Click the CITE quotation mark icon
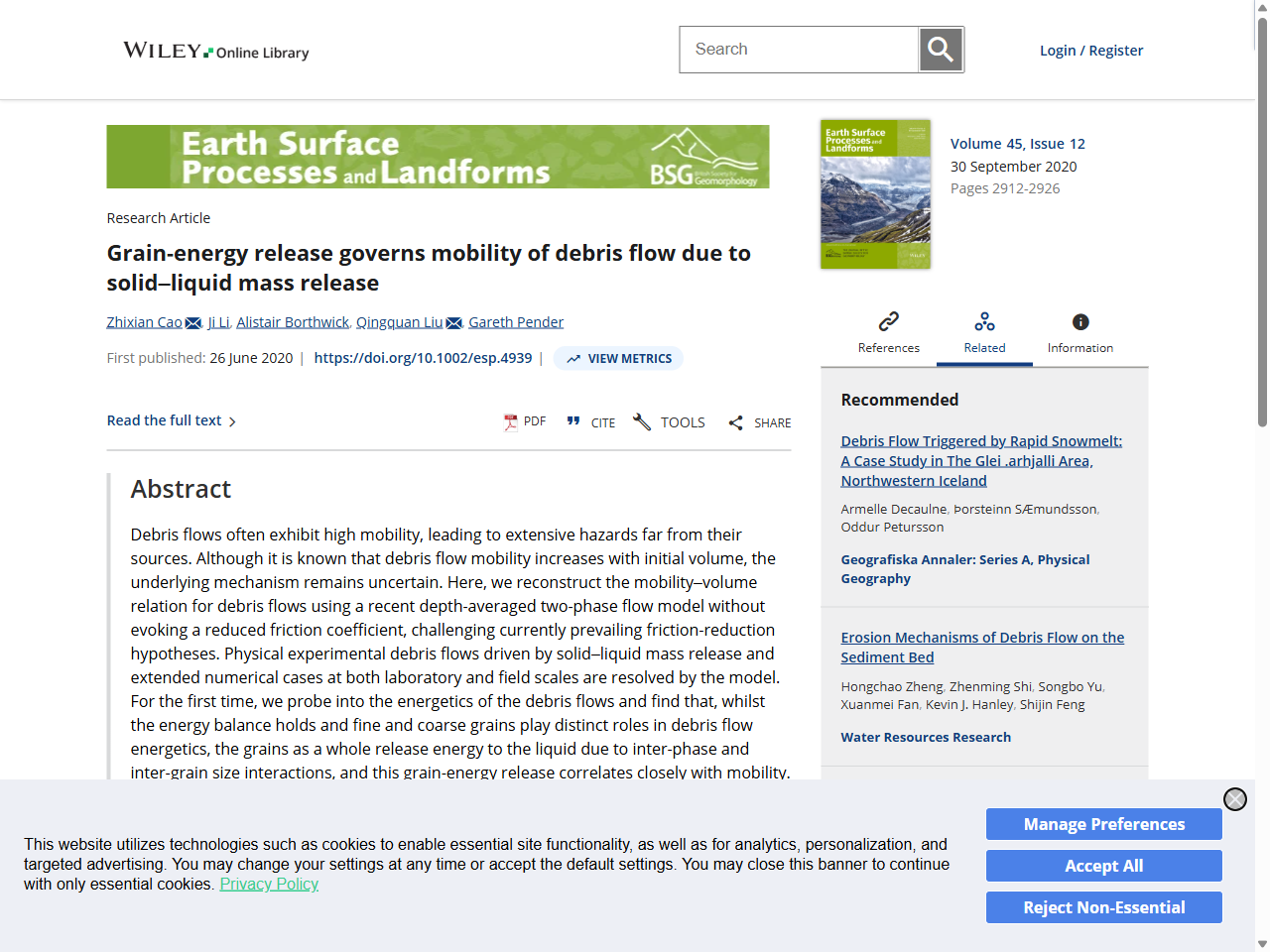The width and height of the screenshot is (1270, 952). pyautogui.click(x=573, y=421)
